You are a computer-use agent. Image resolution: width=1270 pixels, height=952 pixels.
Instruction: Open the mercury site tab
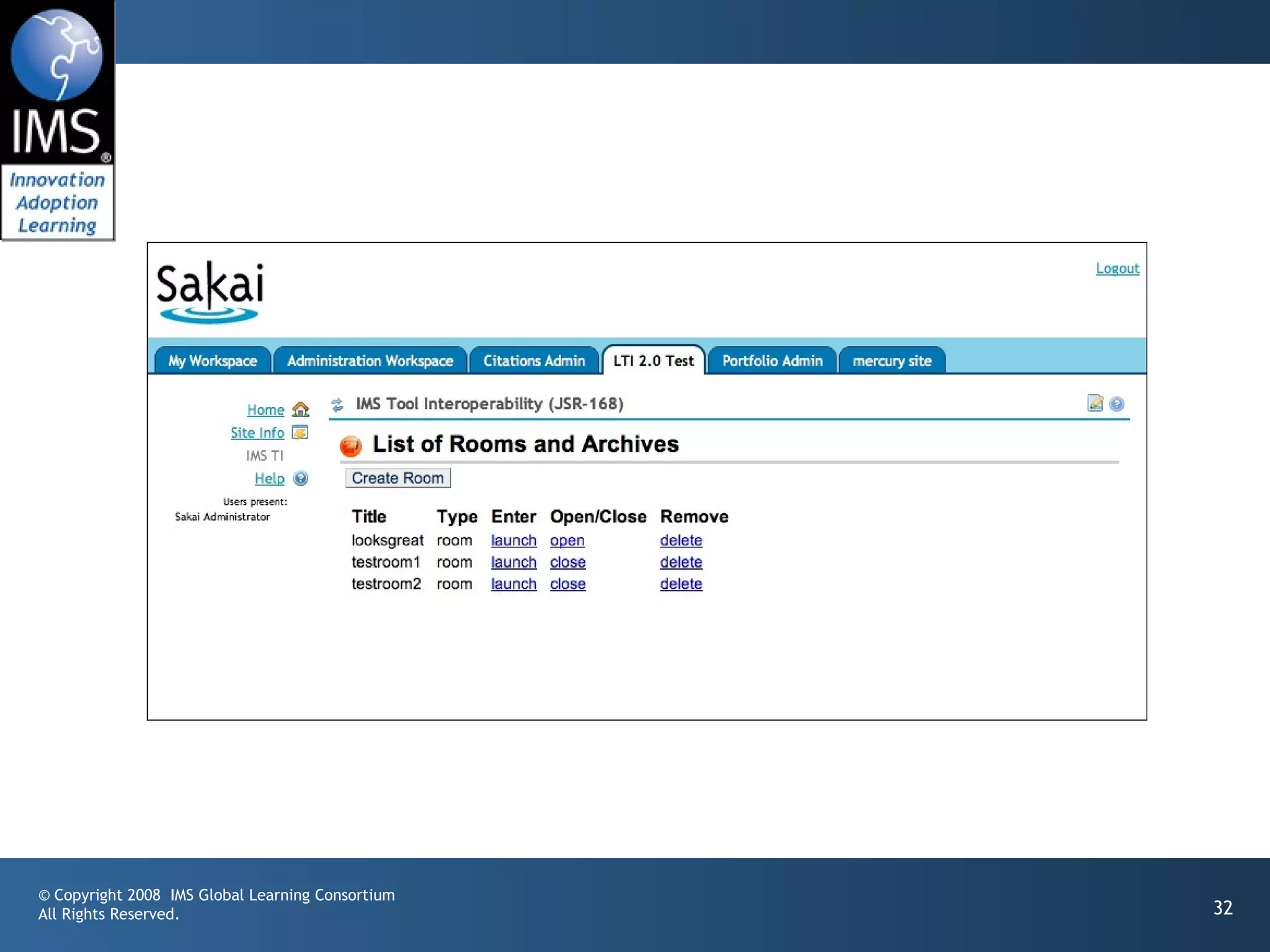tap(892, 361)
